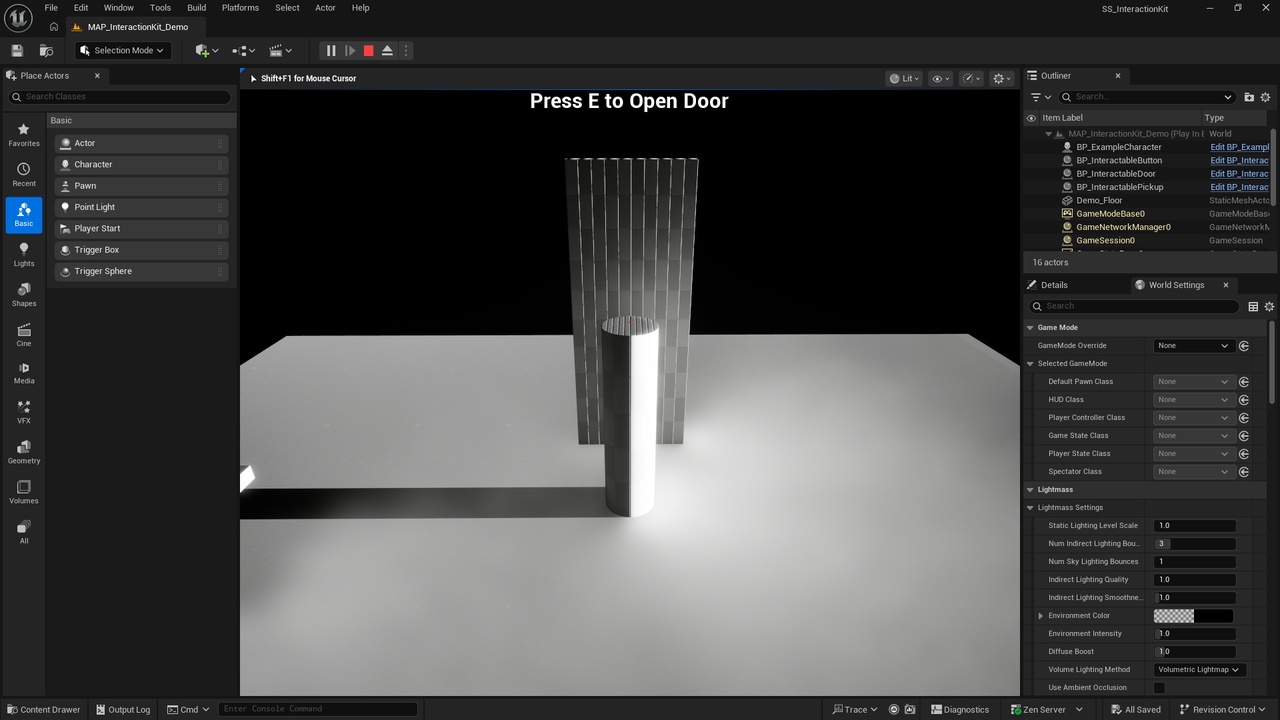Collapse the Lightmass section
The height and width of the screenshot is (720, 1280).
1031,490
